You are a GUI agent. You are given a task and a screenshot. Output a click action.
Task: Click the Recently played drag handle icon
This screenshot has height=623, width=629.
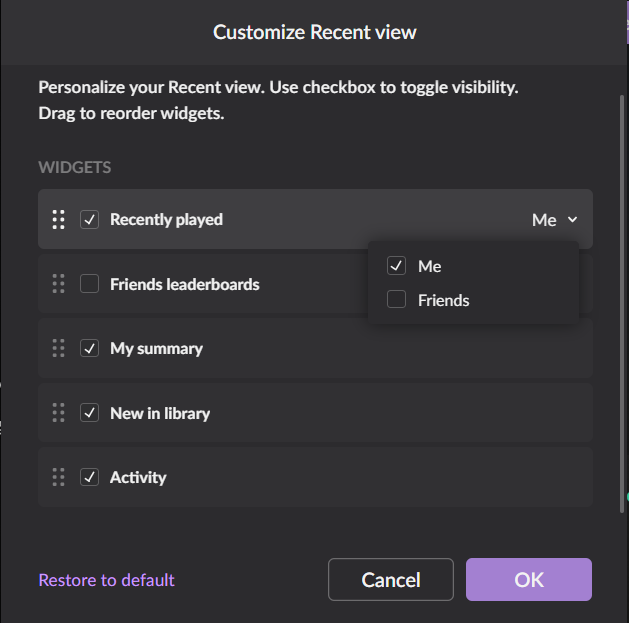(59, 220)
